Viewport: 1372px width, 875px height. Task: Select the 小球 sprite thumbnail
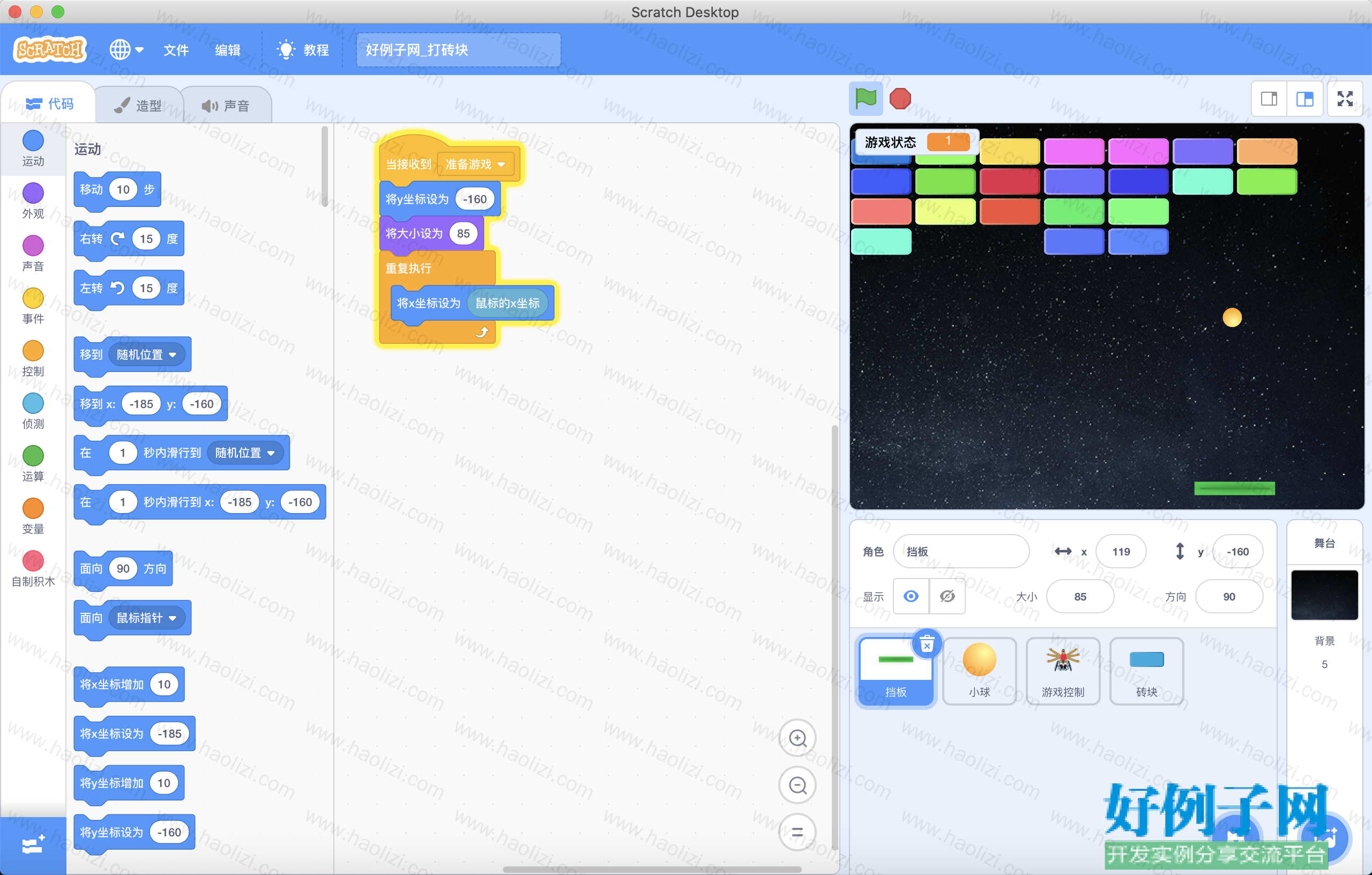pos(980,671)
